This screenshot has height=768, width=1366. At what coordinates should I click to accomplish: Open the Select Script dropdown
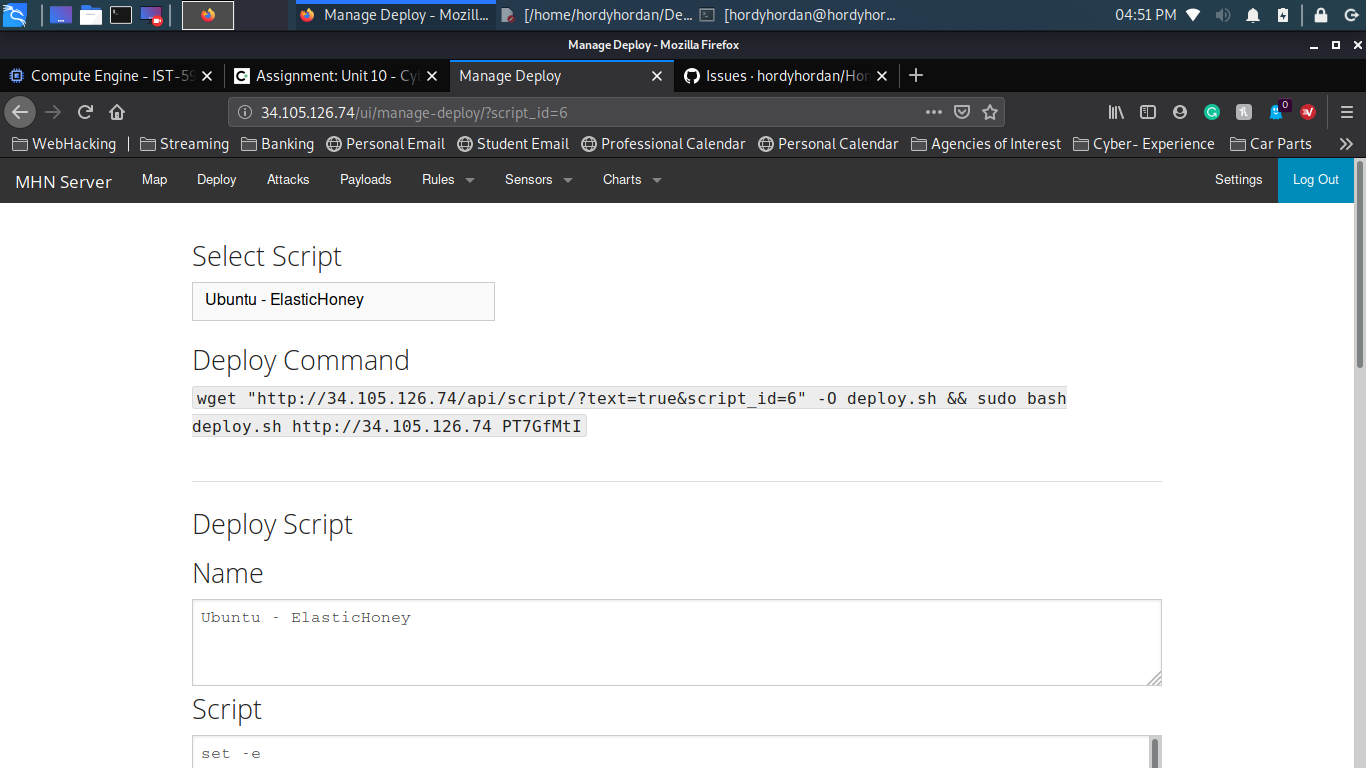coord(343,301)
